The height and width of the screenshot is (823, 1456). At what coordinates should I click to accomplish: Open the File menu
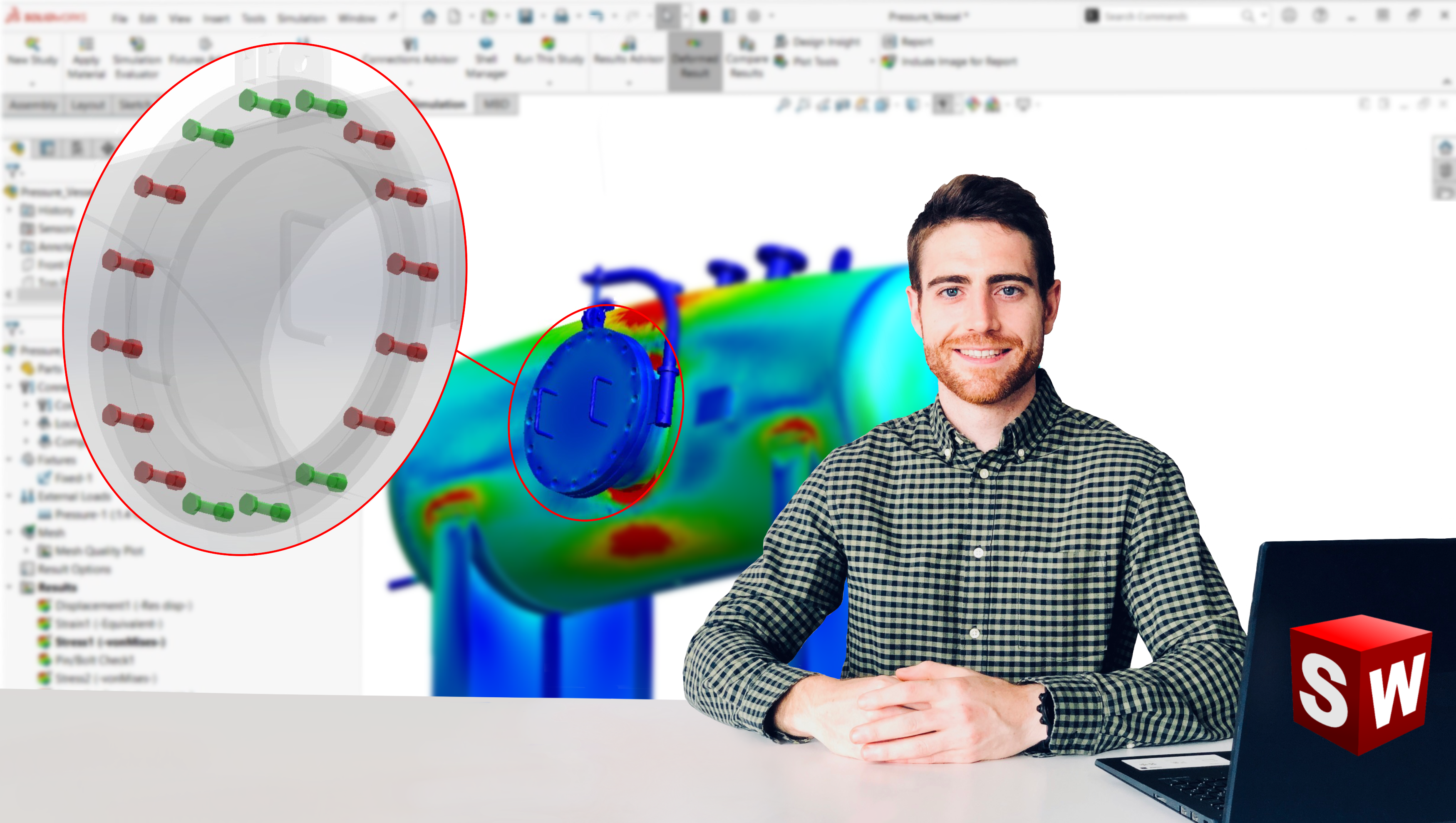(119, 19)
